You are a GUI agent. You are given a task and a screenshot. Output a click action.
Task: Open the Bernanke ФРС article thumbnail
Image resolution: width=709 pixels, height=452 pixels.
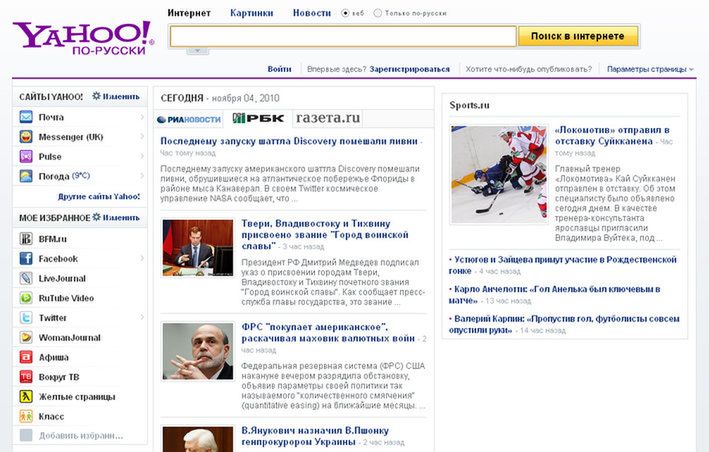198,351
